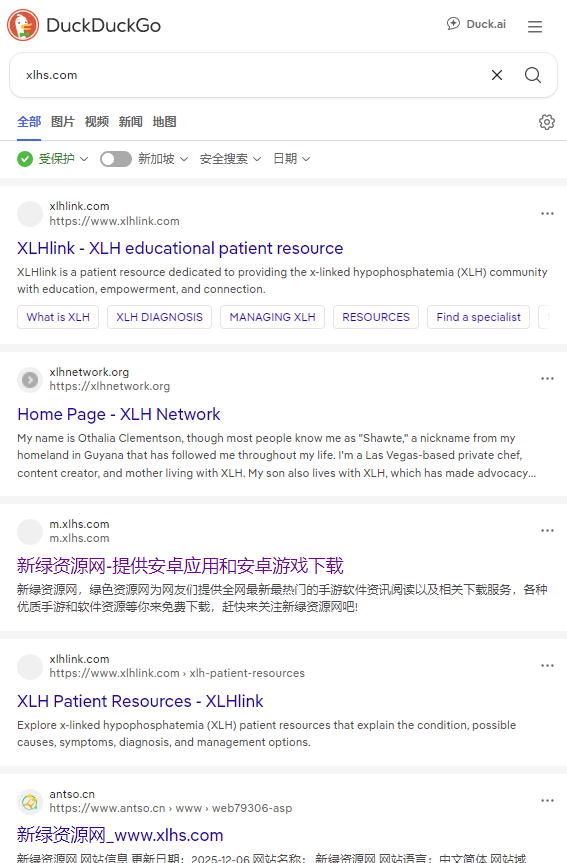Open the hamburger menu

[535, 26]
